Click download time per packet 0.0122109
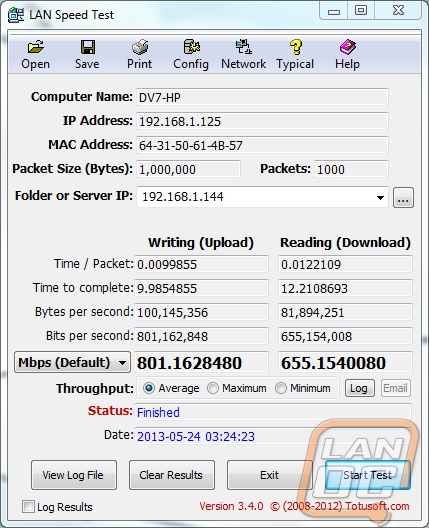This screenshot has height=528, width=429. point(345,264)
